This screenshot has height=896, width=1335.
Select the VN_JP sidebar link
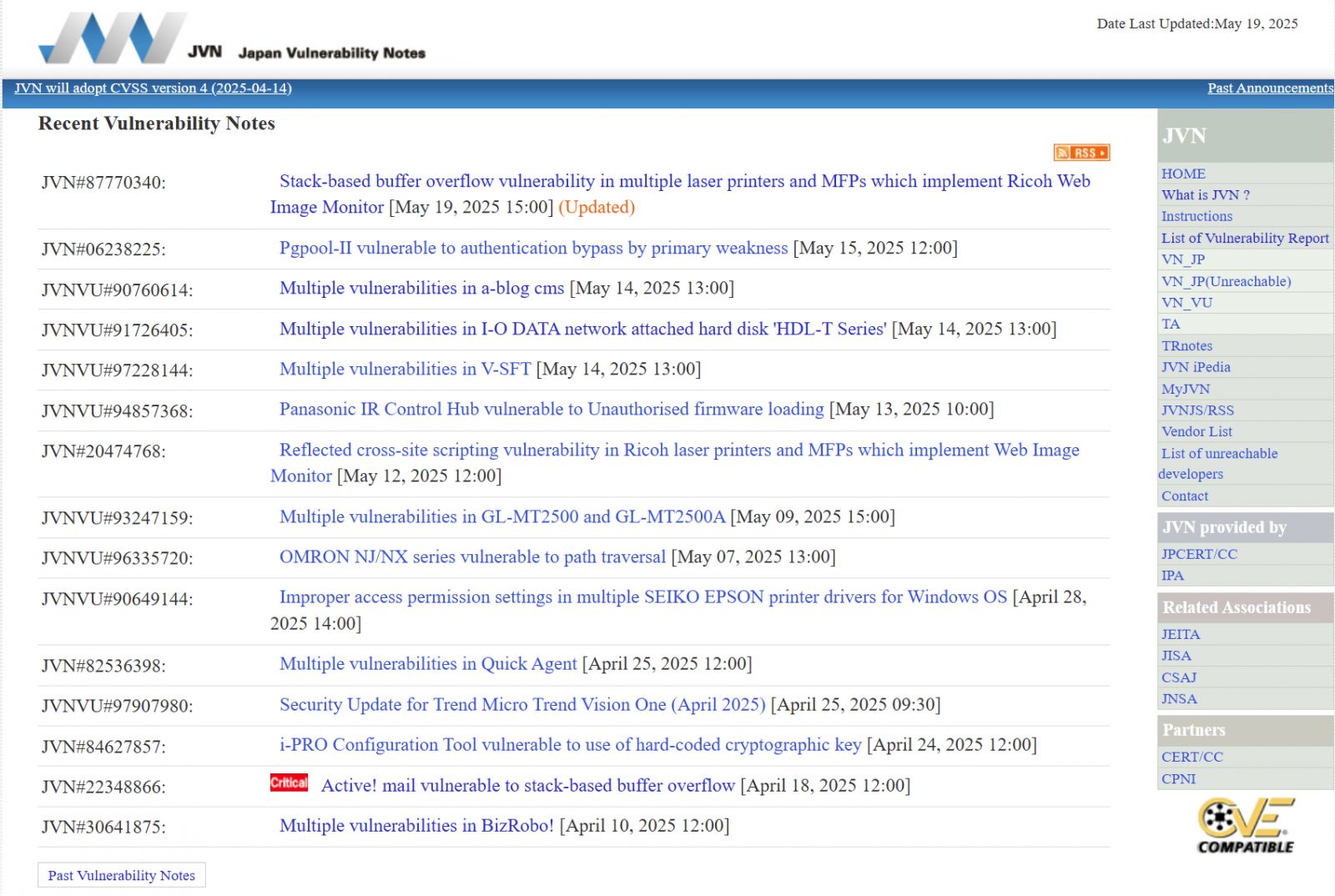pos(1183,259)
